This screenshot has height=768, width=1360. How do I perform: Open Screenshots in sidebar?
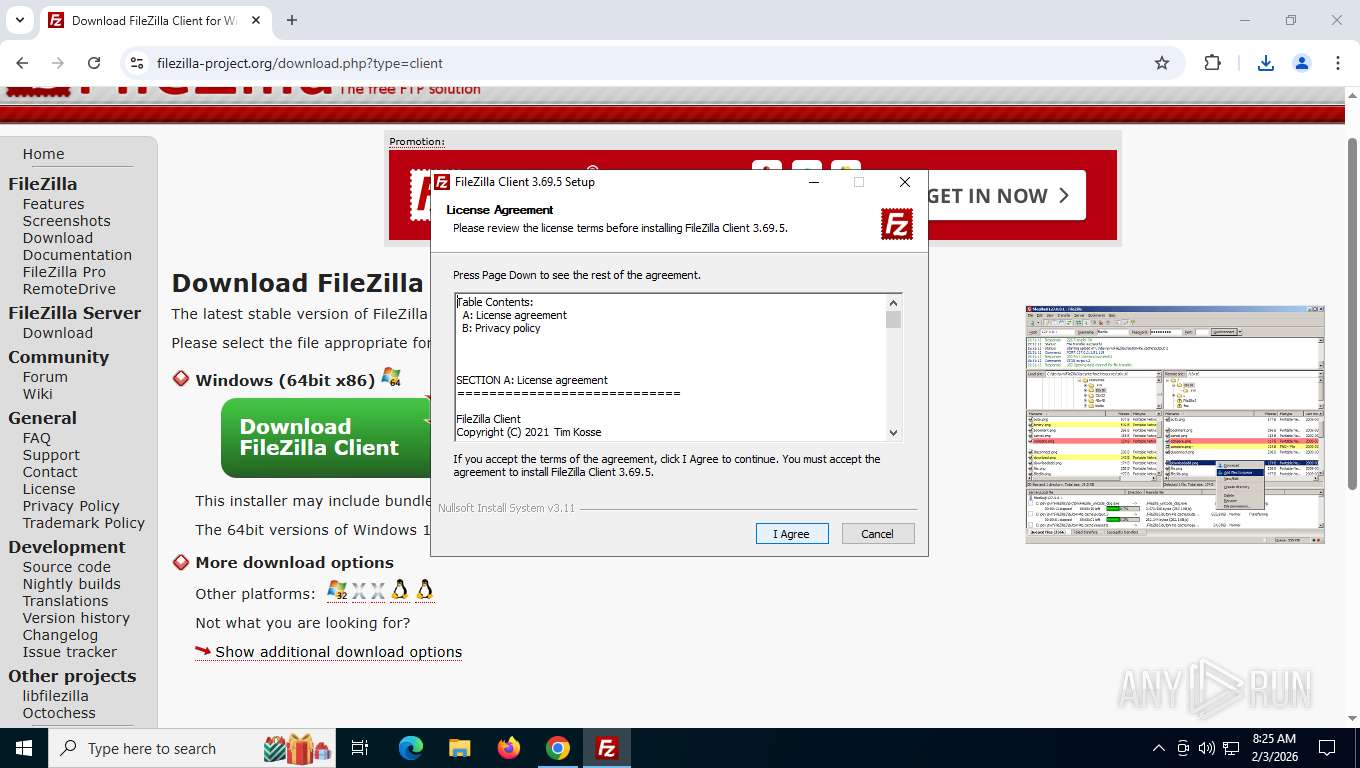pyautogui.click(x=66, y=221)
